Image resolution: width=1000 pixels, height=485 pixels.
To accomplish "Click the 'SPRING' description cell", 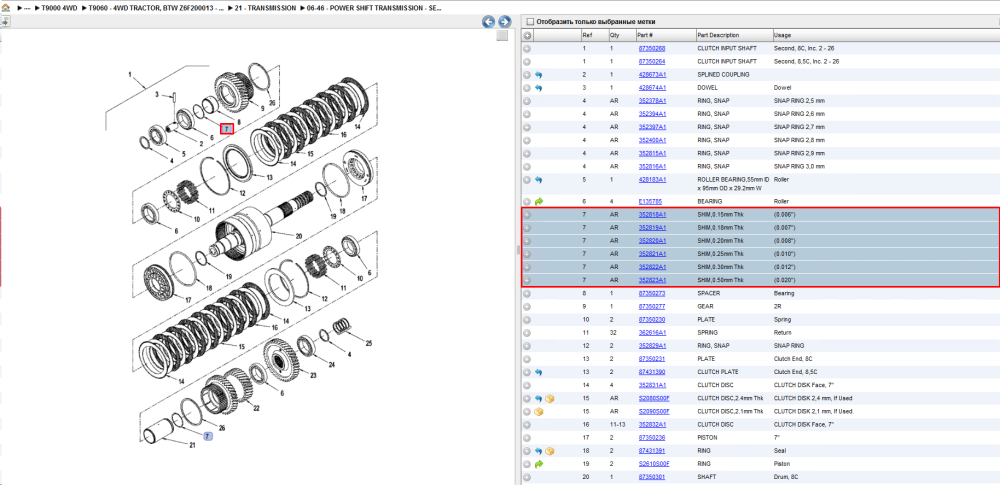I will click(709, 332).
